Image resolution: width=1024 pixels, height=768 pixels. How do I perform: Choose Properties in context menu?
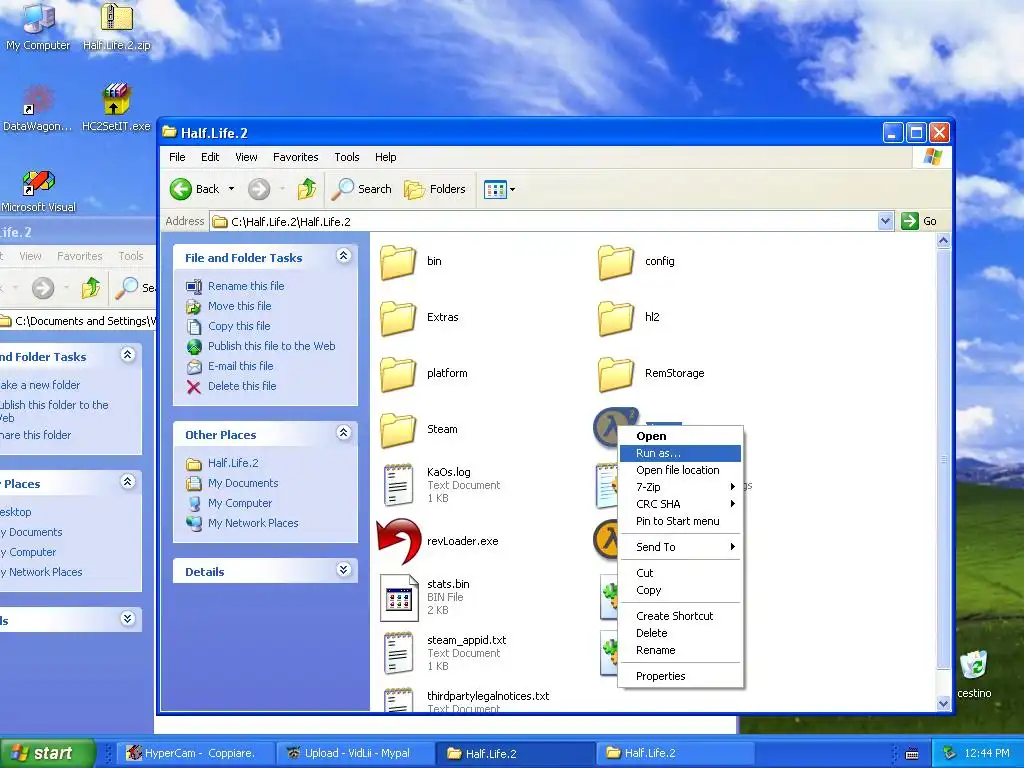(679, 677)
